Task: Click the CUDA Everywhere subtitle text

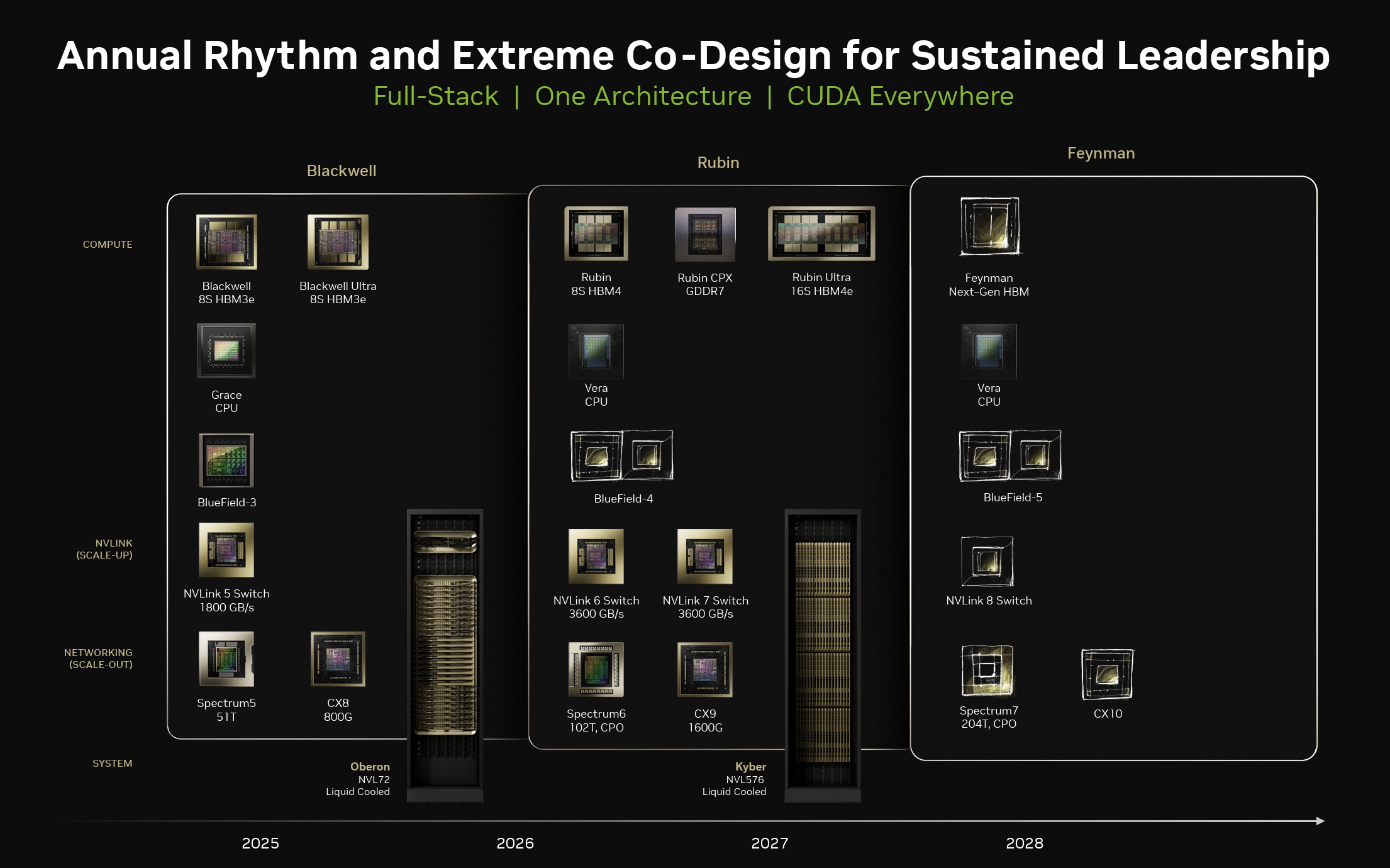Action: (900, 96)
